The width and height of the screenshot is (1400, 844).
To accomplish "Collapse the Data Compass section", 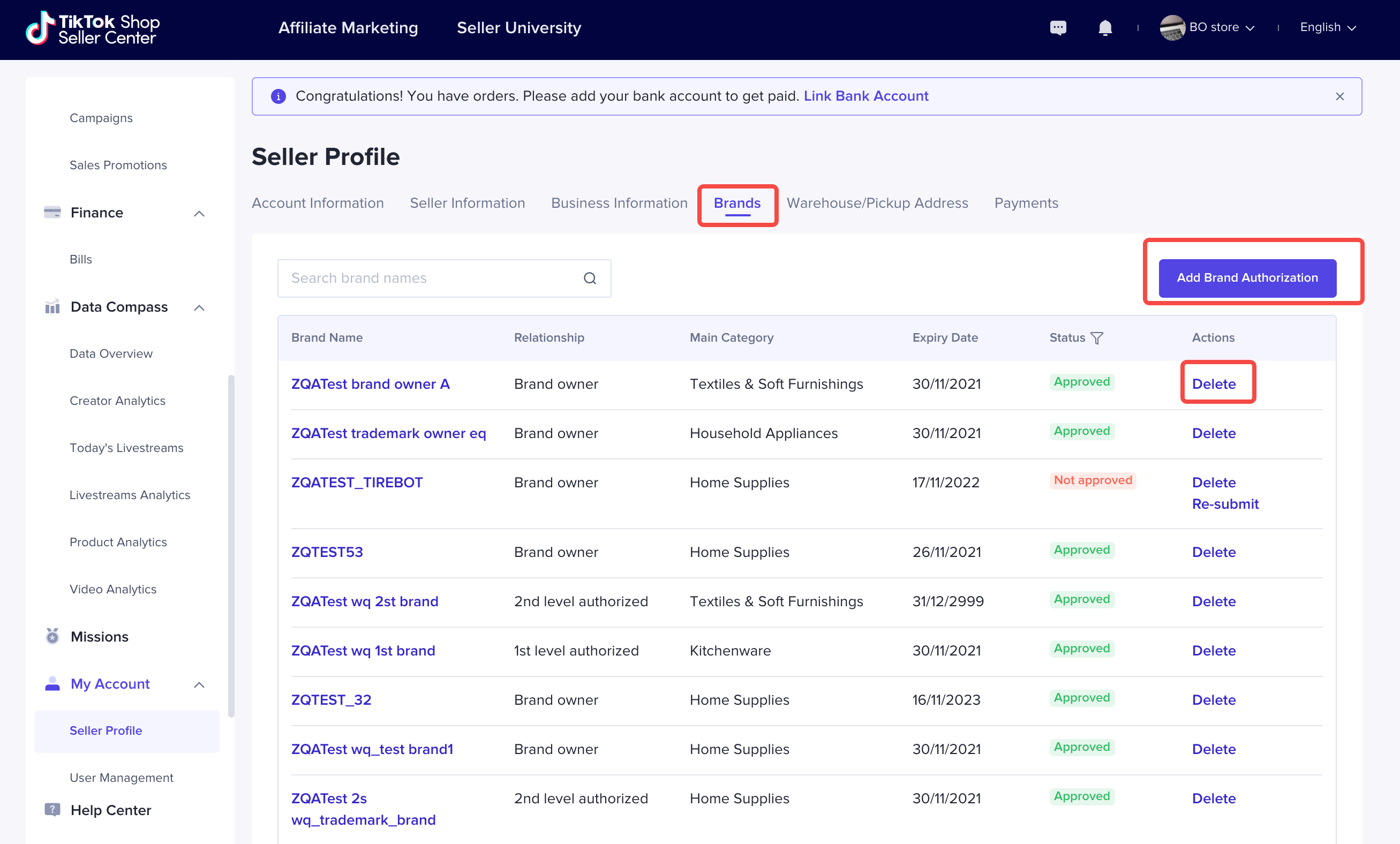I will click(199, 308).
